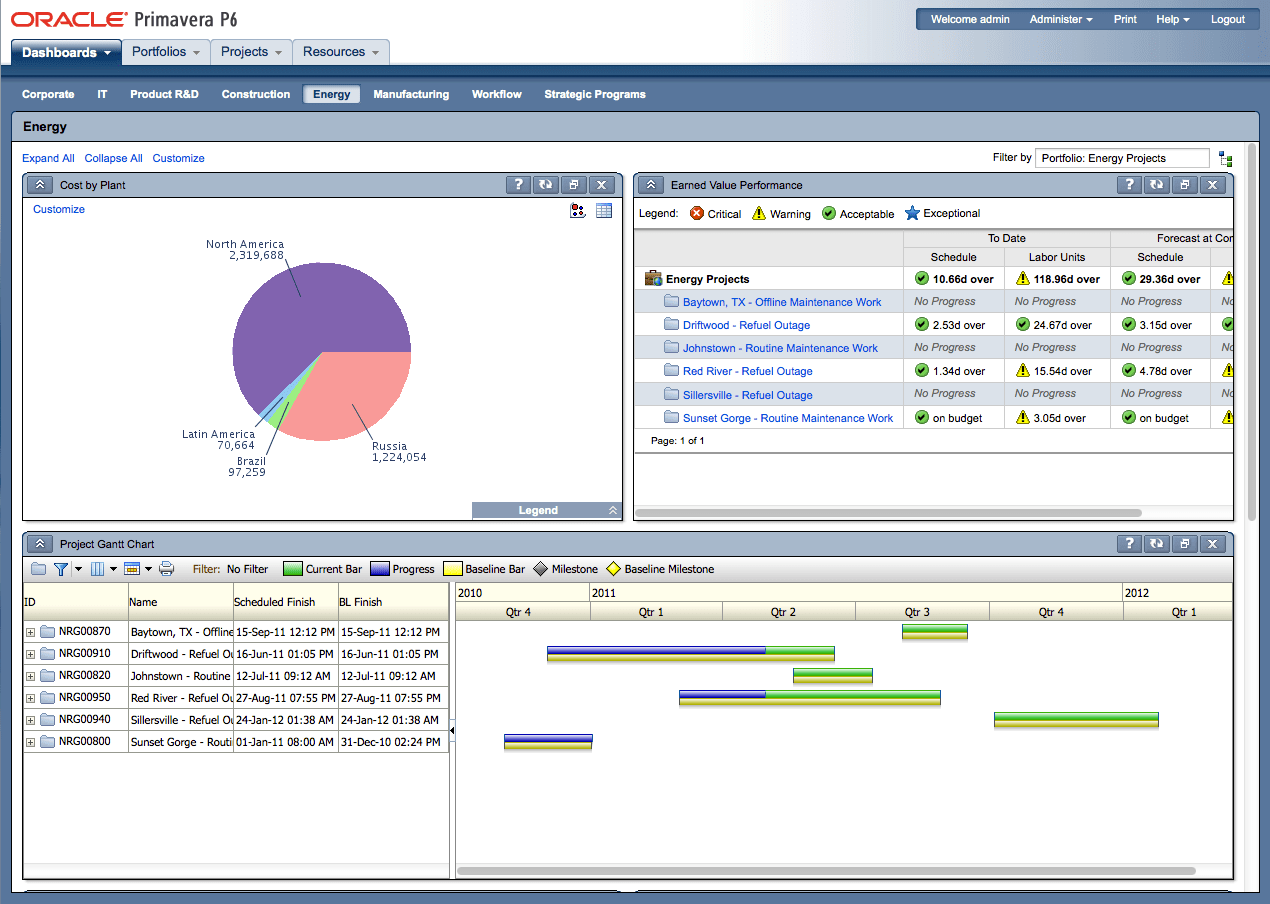Click the portfolio view icon beside Filter by
Viewport: 1270px width, 904px height.
[1225, 157]
